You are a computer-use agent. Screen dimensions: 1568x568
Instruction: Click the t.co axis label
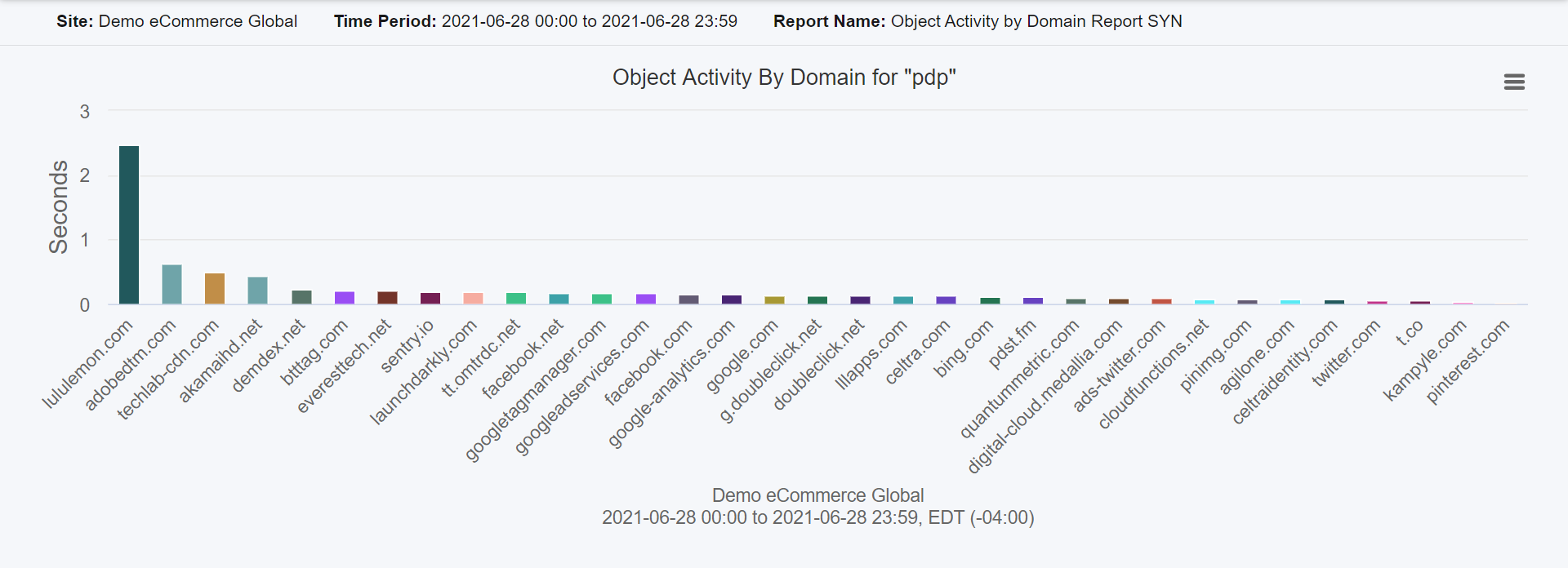1410,333
